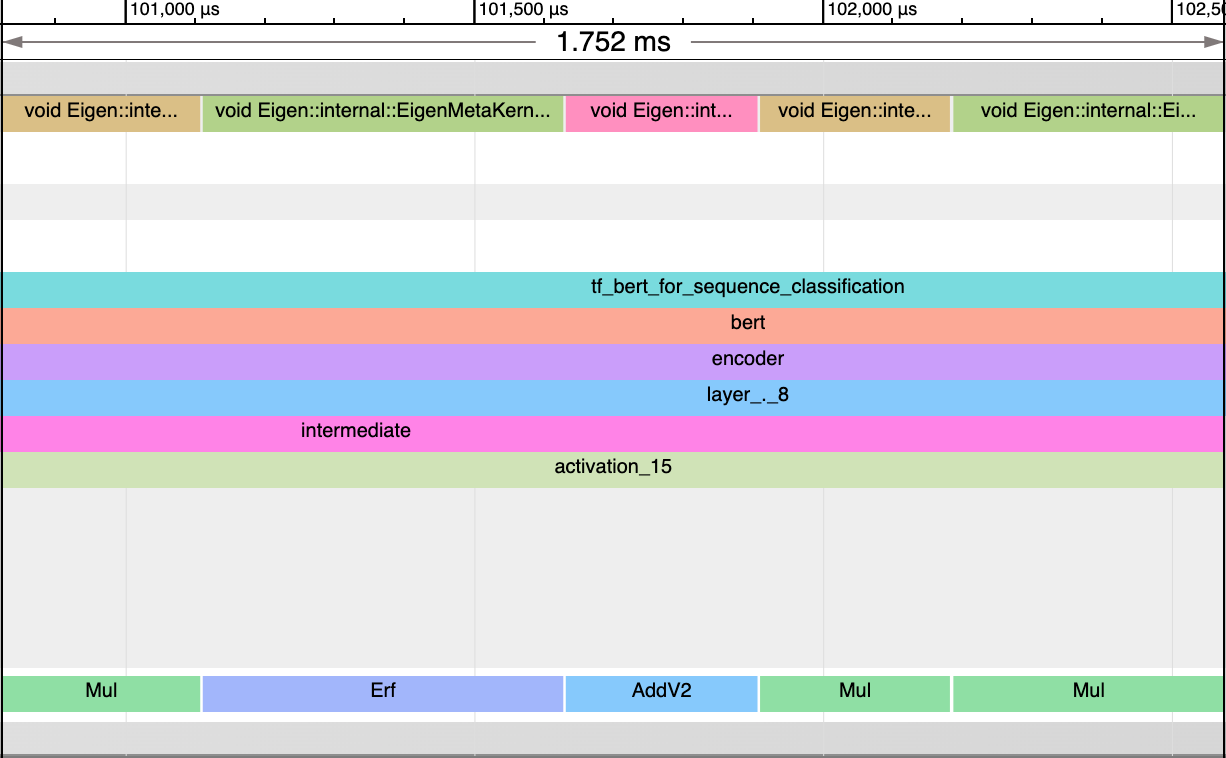Select the bert layer slice

(613, 326)
